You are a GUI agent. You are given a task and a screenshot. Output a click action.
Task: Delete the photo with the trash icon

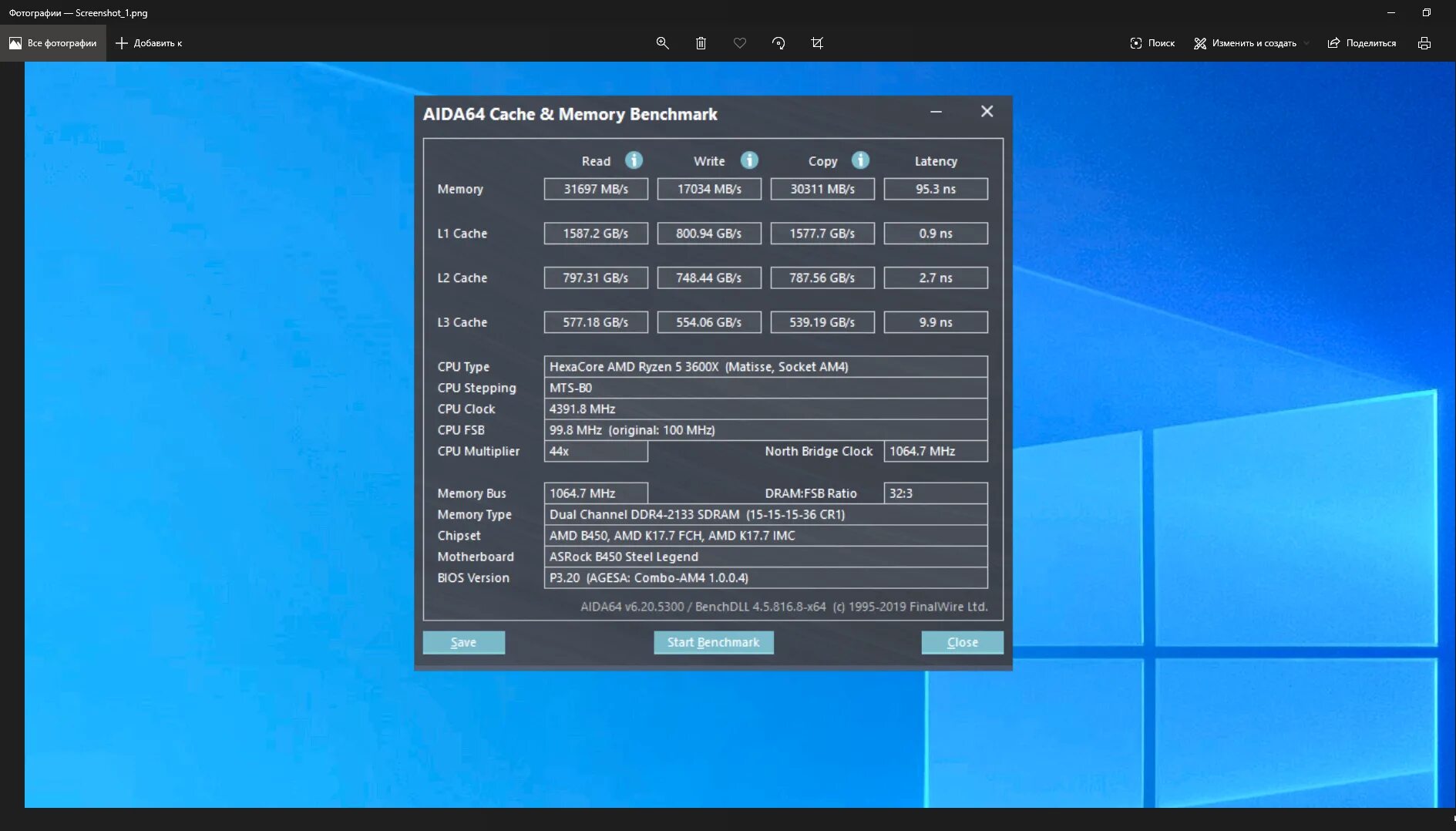pos(701,43)
